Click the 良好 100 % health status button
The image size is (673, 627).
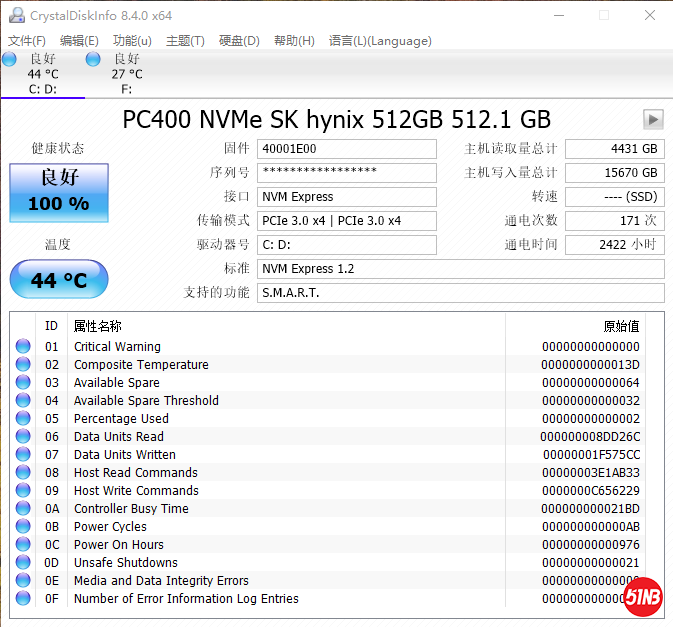click(58, 191)
